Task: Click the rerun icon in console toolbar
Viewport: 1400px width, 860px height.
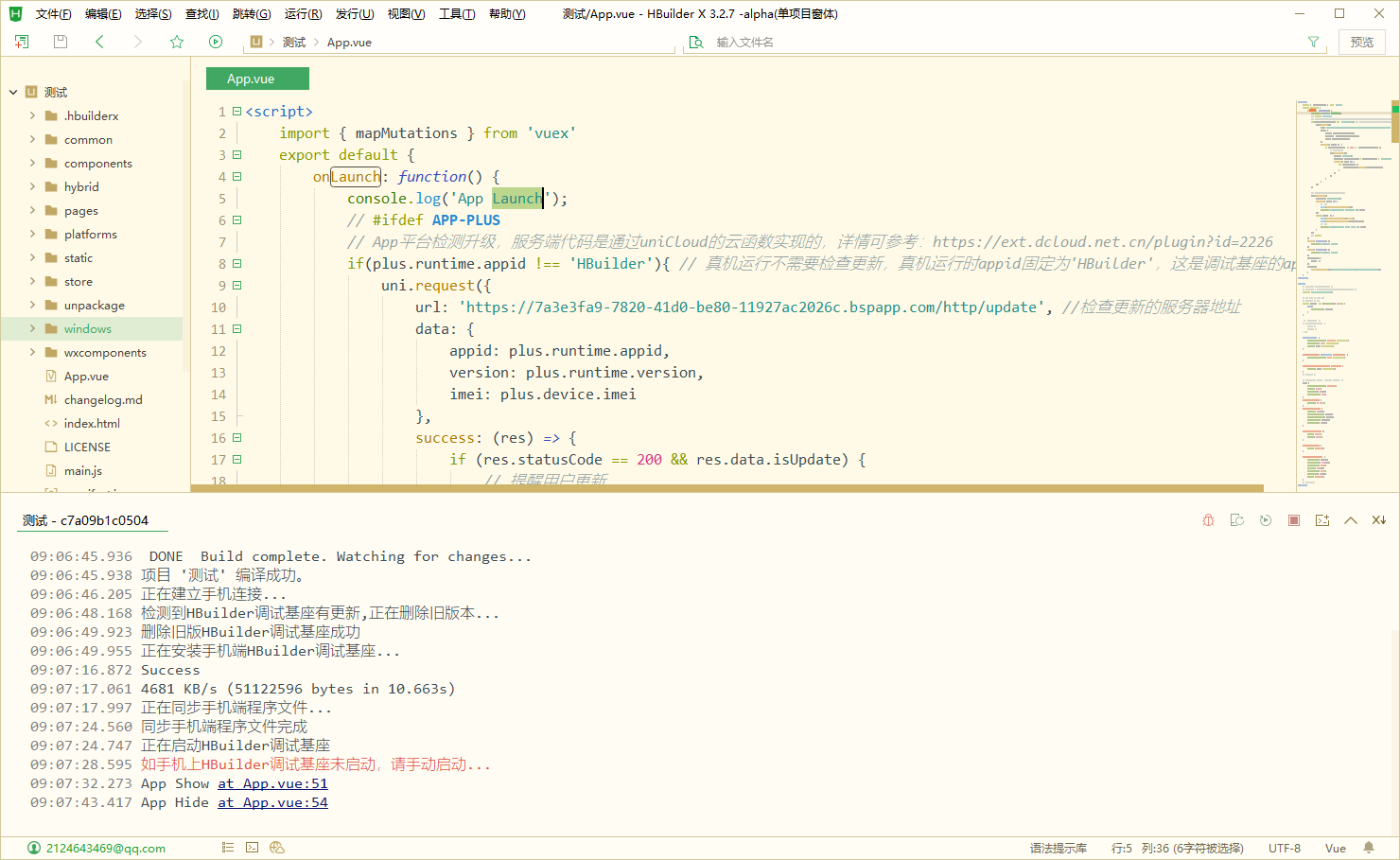Action: point(1265,520)
